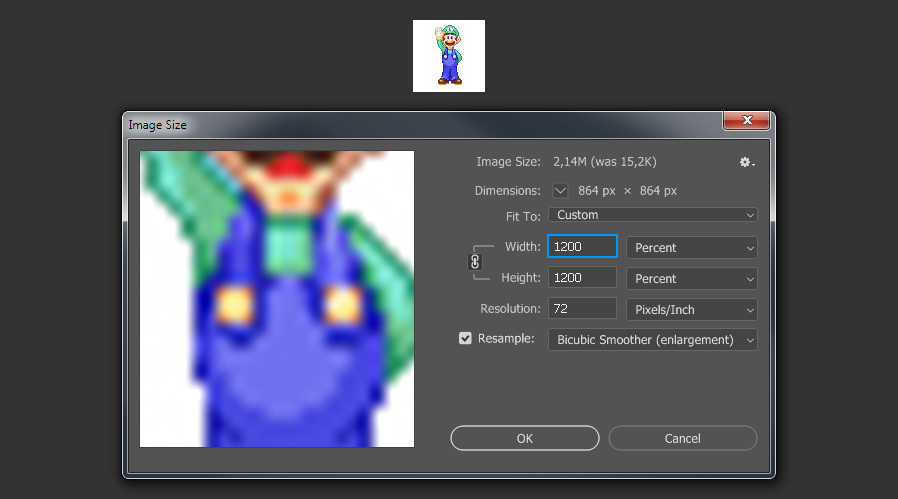Screen dimensions: 898x499
Task: Confirm resize with the OK button
Action: coord(525,438)
